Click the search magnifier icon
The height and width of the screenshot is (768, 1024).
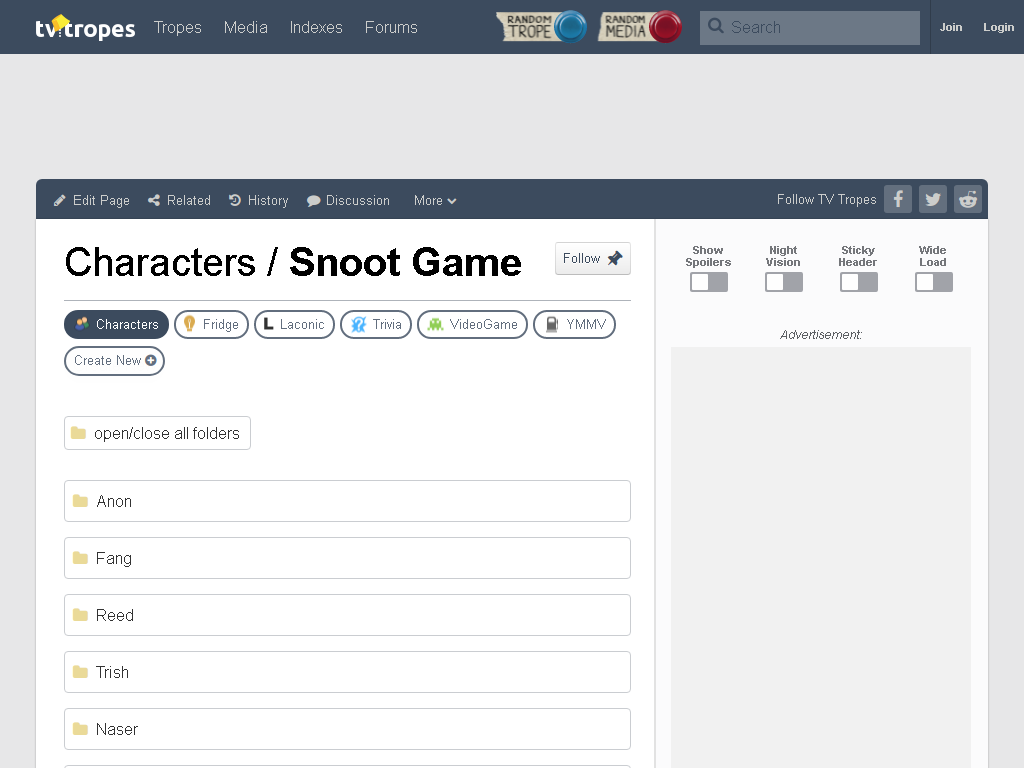coord(716,26)
